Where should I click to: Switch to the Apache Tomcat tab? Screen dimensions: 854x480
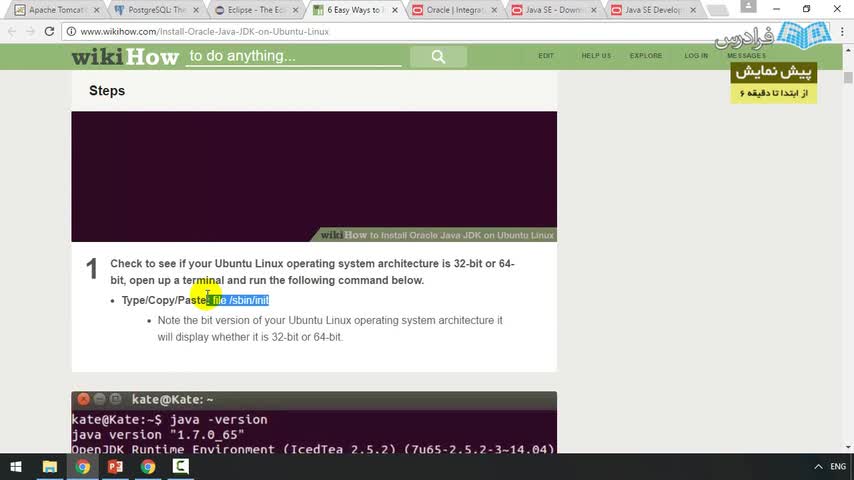pyautogui.click(x=54, y=10)
